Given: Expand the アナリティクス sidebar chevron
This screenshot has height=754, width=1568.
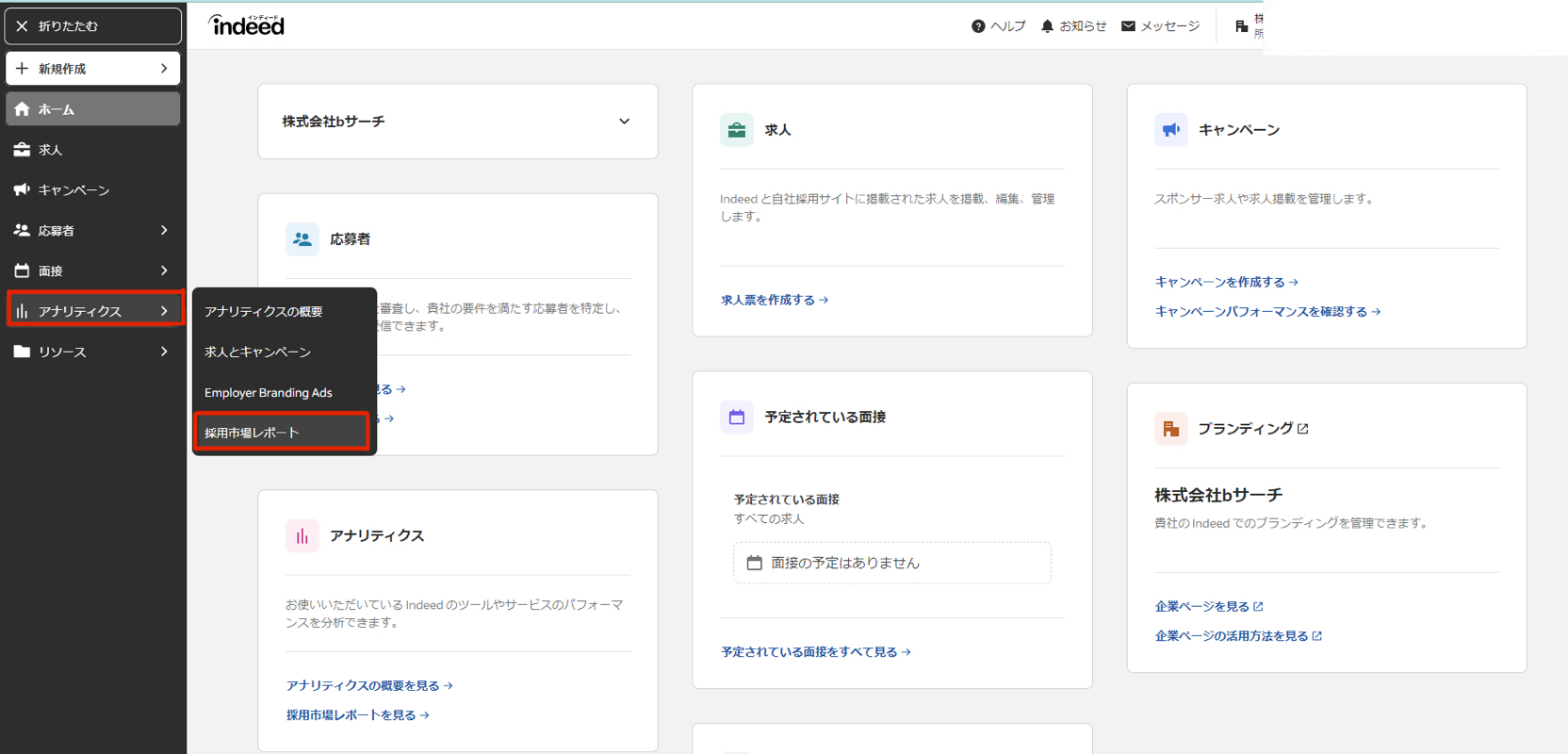Looking at the screenshot, I should tap(164, 311).
